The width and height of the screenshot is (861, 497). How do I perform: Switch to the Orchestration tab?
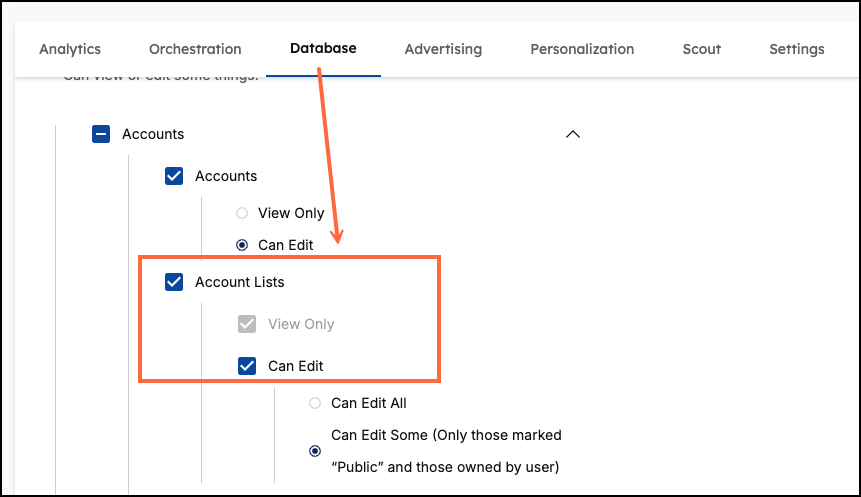(x=195, y=49)
